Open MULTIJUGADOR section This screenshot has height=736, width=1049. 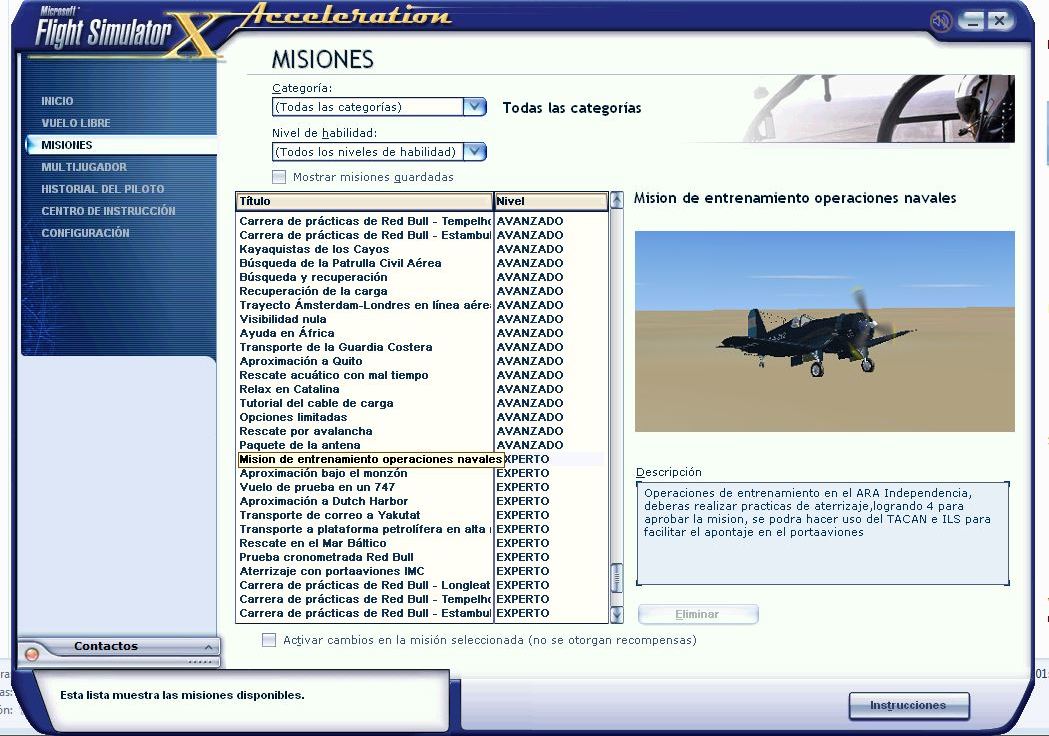click(84, 167)
